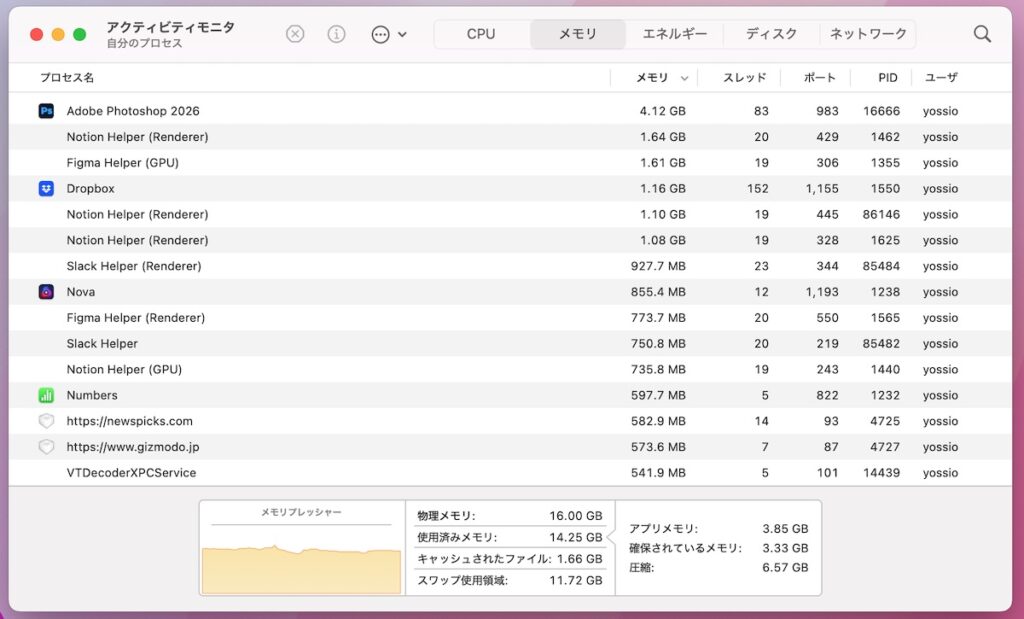The width and height of the screenshot is (1024, 619).
Task: Sort by プロセス名 column header
Action: coord(68,78)
